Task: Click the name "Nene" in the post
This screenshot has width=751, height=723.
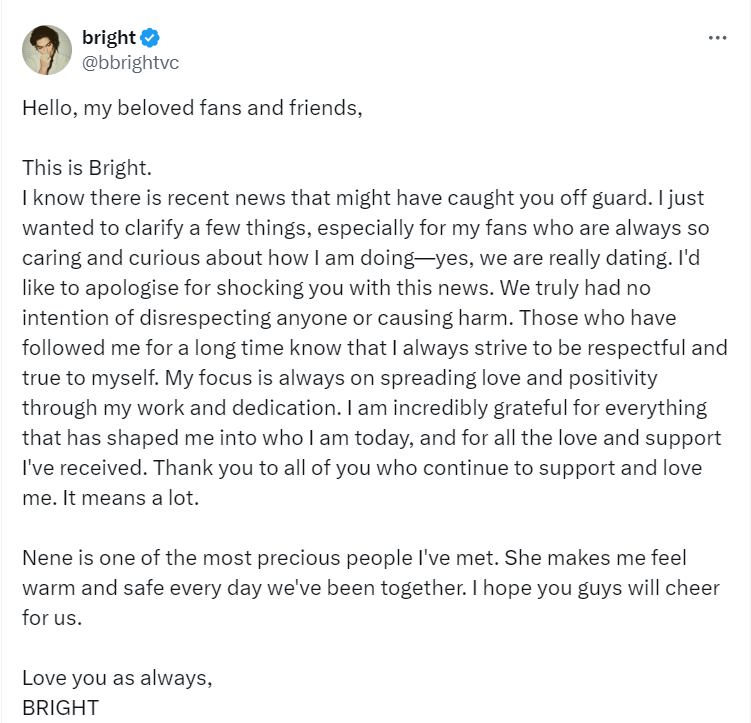Action: (x=47, y=557)
